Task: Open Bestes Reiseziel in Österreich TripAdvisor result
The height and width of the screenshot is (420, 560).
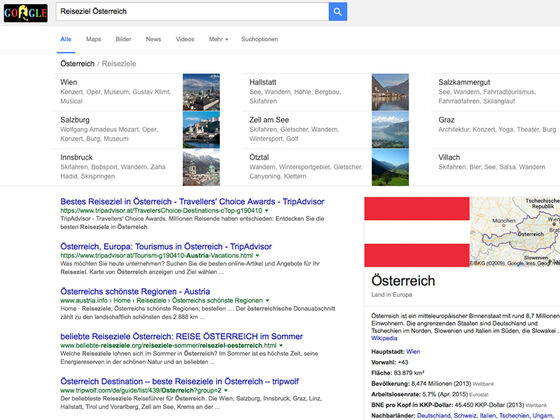Action: pyautogui.click(x=192, y=202)
